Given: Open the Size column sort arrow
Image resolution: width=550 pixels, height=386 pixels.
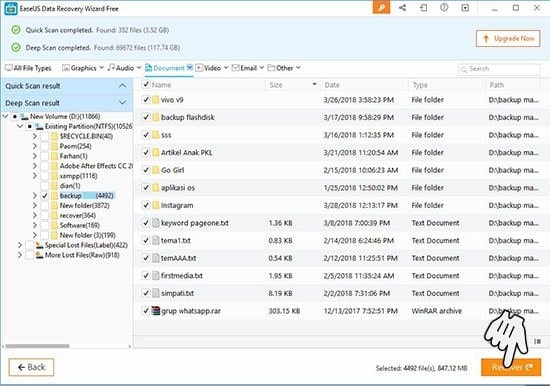Looking at the screenshot, I should (314, 84).
